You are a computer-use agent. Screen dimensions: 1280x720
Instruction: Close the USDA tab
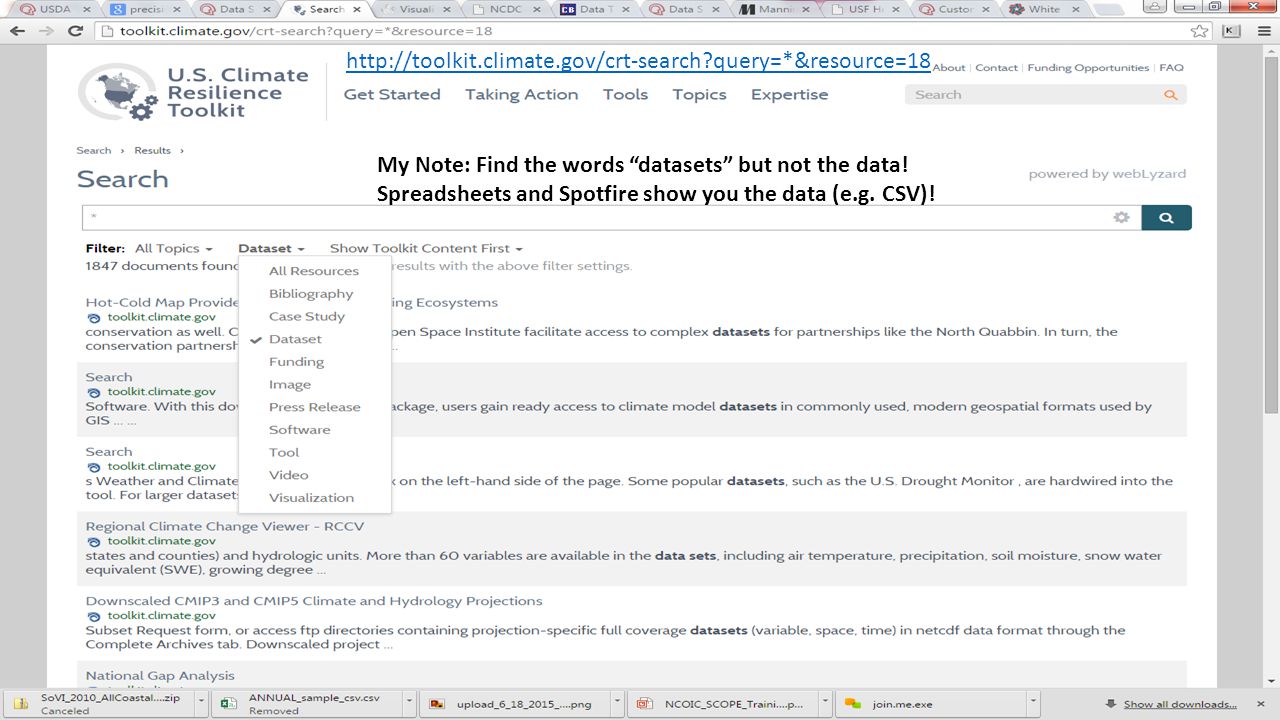point(87,9)
